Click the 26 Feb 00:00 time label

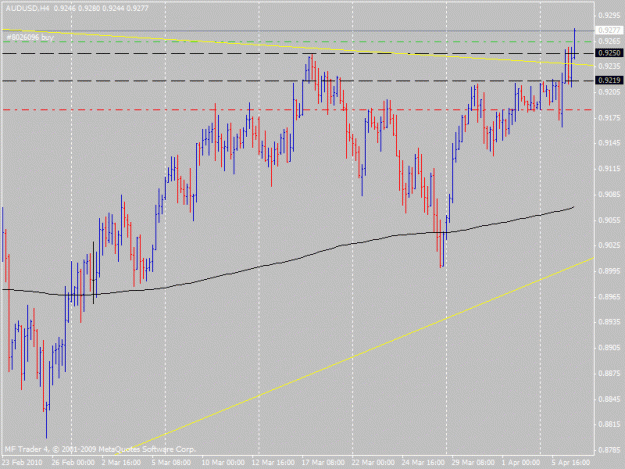[x=73, y=463]
